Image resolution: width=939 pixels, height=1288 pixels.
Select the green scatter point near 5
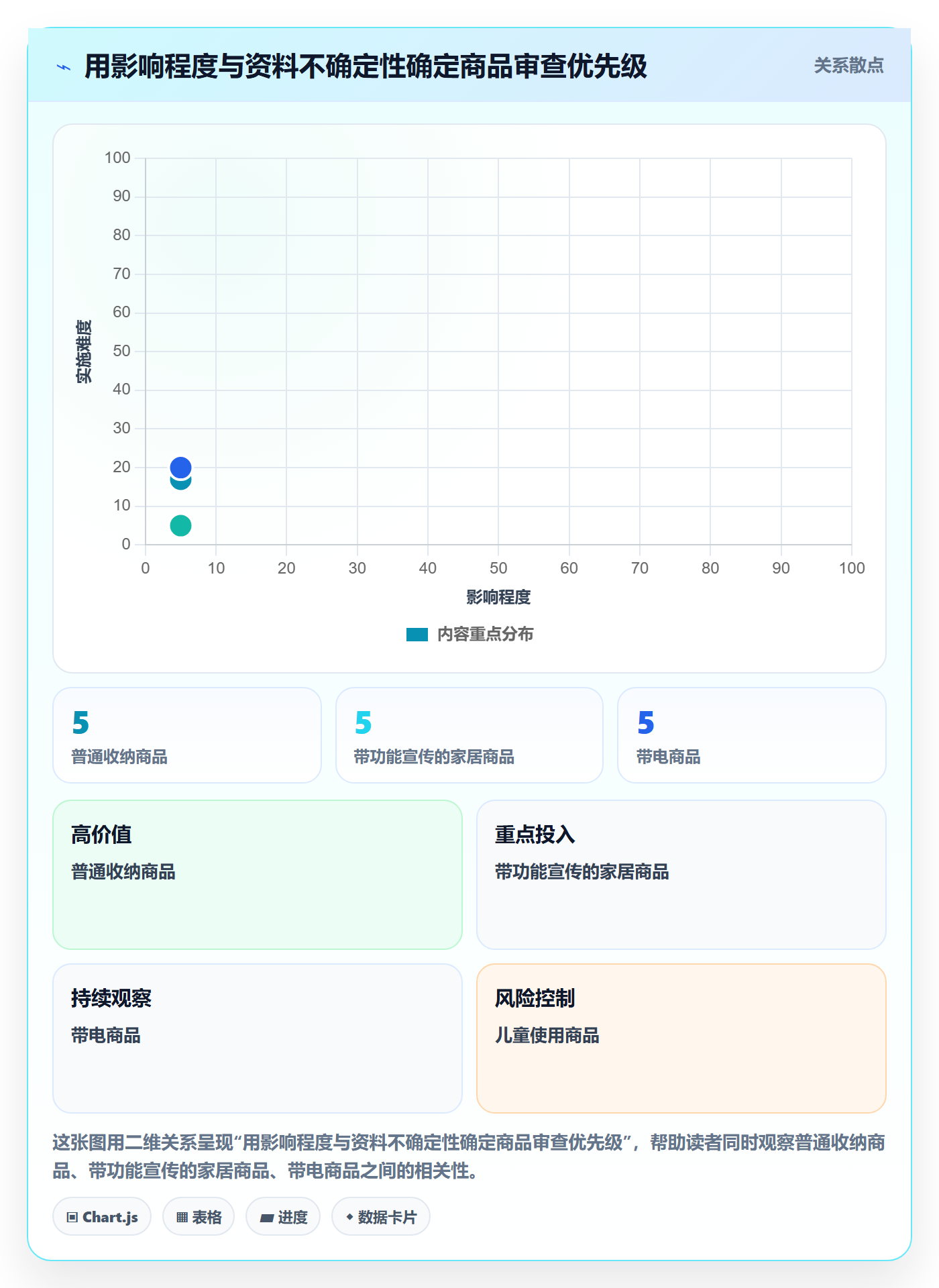click(x=180, y=525)
